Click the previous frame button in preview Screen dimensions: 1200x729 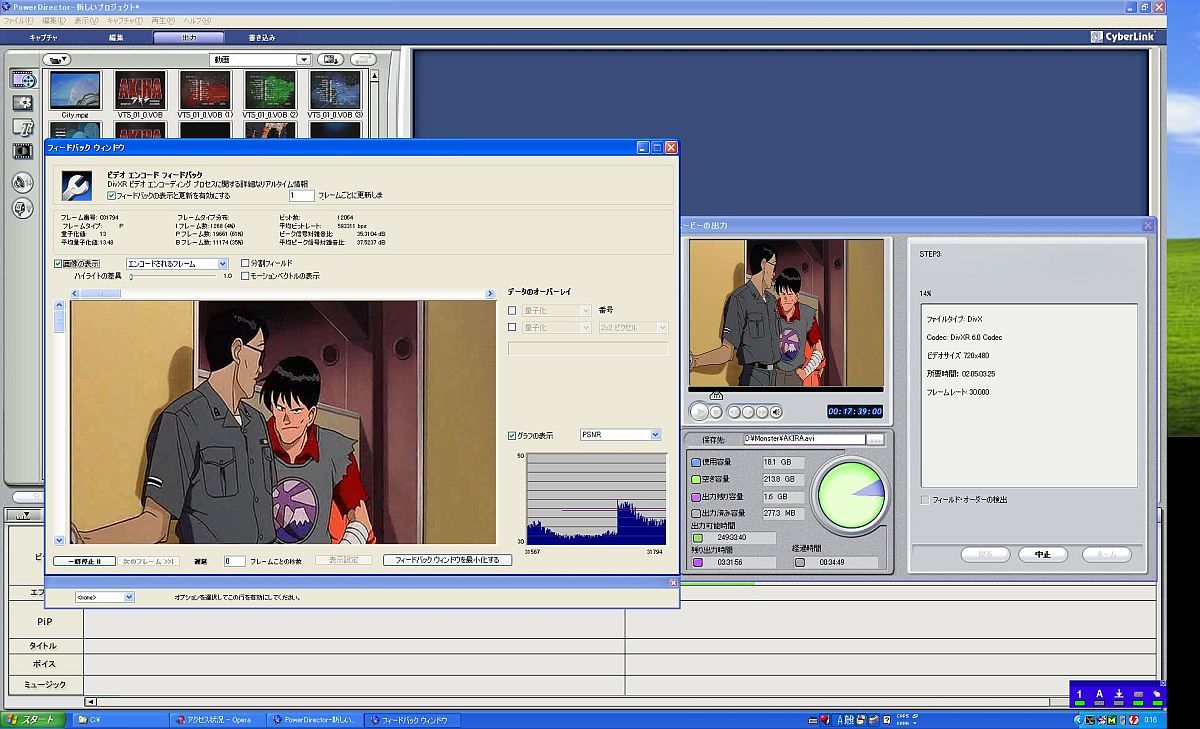733,412
